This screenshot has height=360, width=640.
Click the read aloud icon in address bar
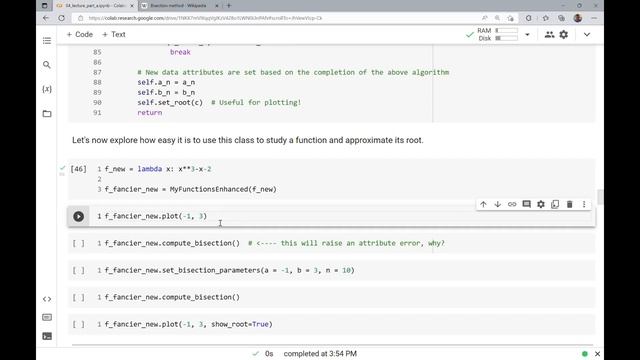pyautogui.click(x=484, y=18)
